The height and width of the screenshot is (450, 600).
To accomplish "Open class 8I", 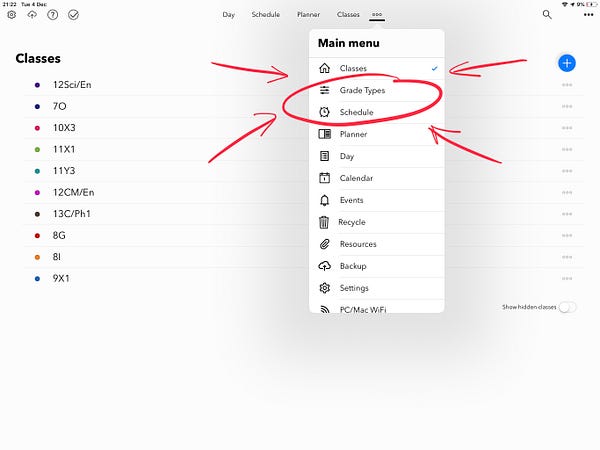I will (57, 257).
